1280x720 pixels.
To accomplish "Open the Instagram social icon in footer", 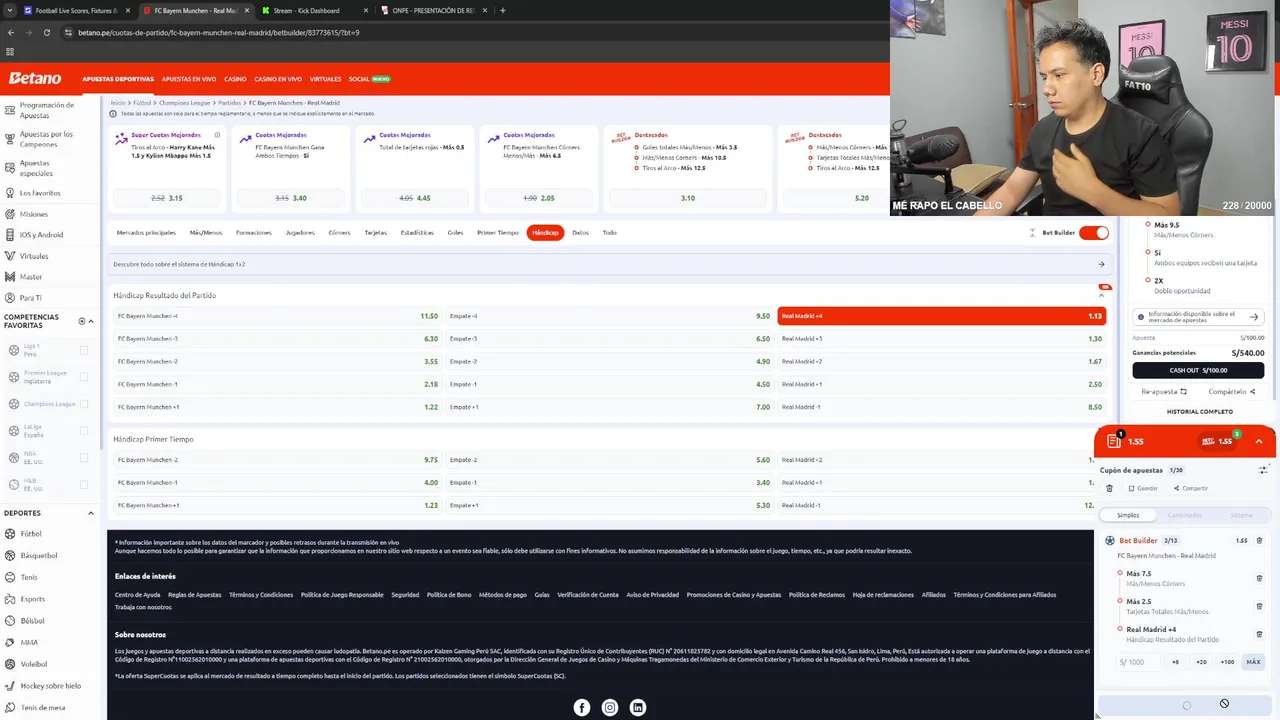I will [x=610, y=707].
